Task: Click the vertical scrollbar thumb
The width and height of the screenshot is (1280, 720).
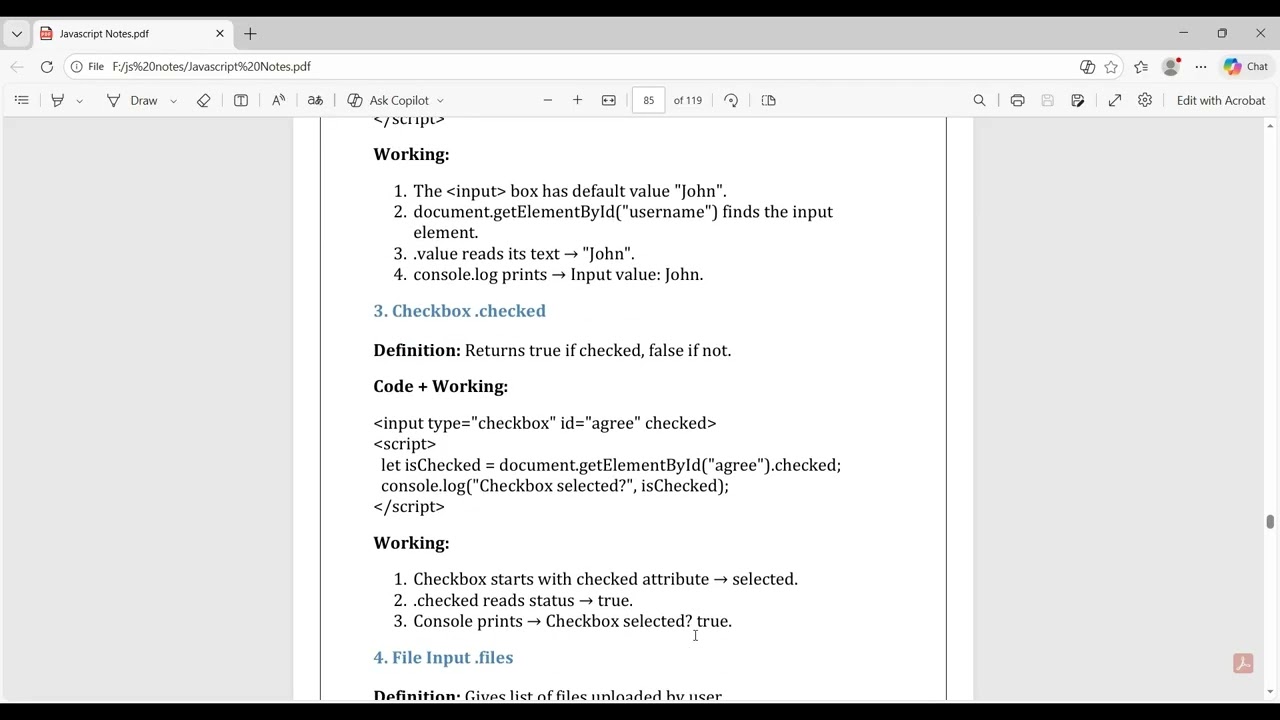Action: tap(1270, 522)
